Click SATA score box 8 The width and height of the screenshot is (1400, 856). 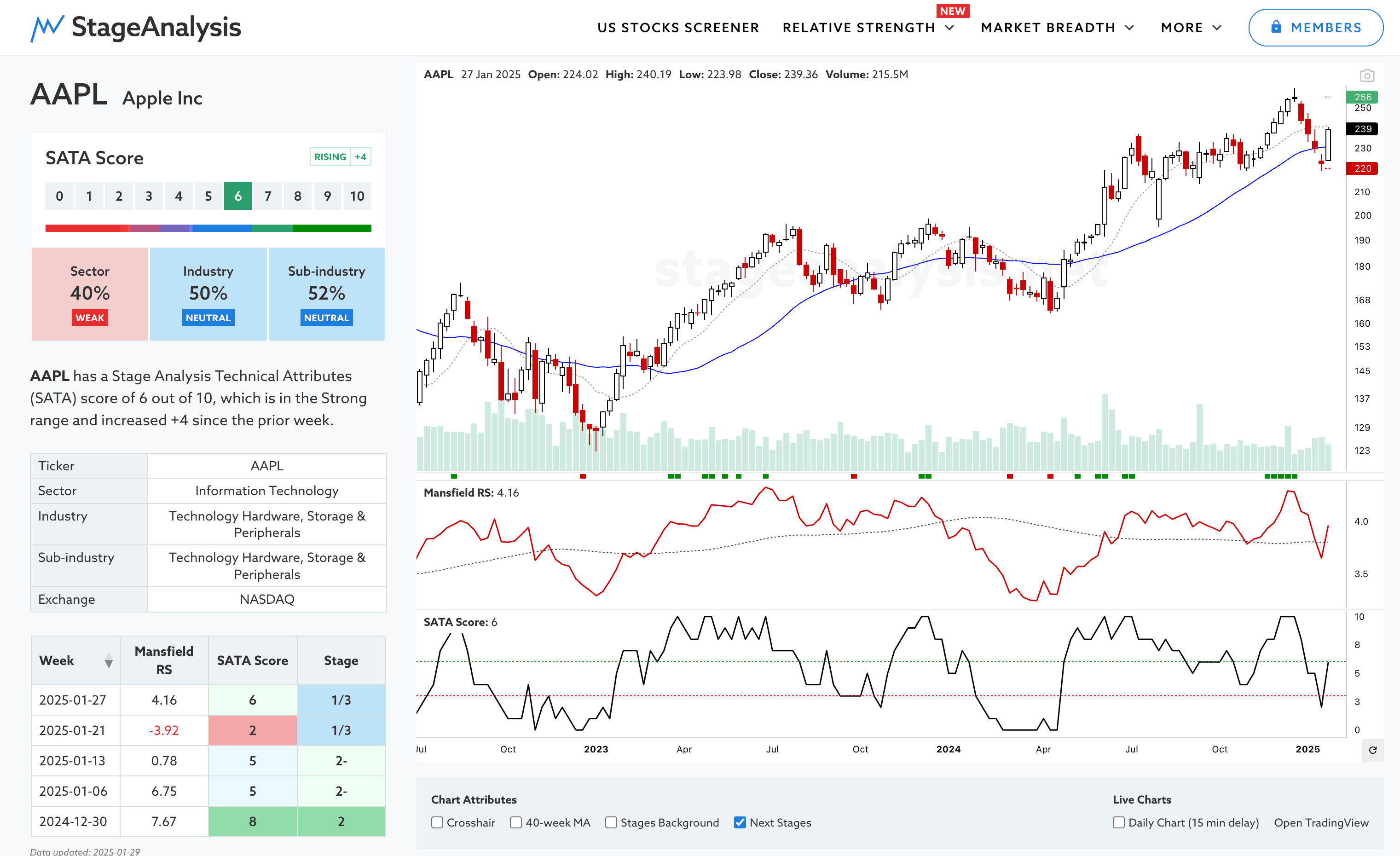point(298,196)
